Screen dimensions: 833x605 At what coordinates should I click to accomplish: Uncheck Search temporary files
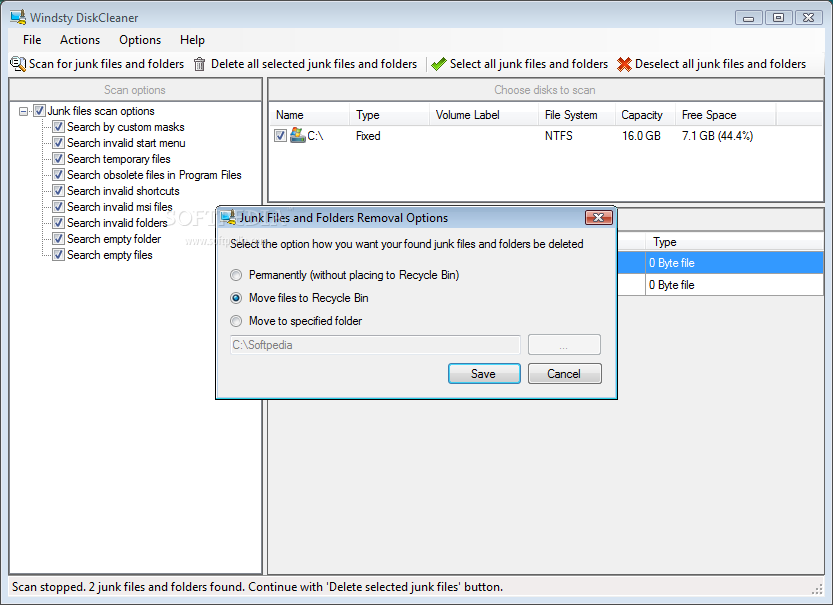coord(58,159)
